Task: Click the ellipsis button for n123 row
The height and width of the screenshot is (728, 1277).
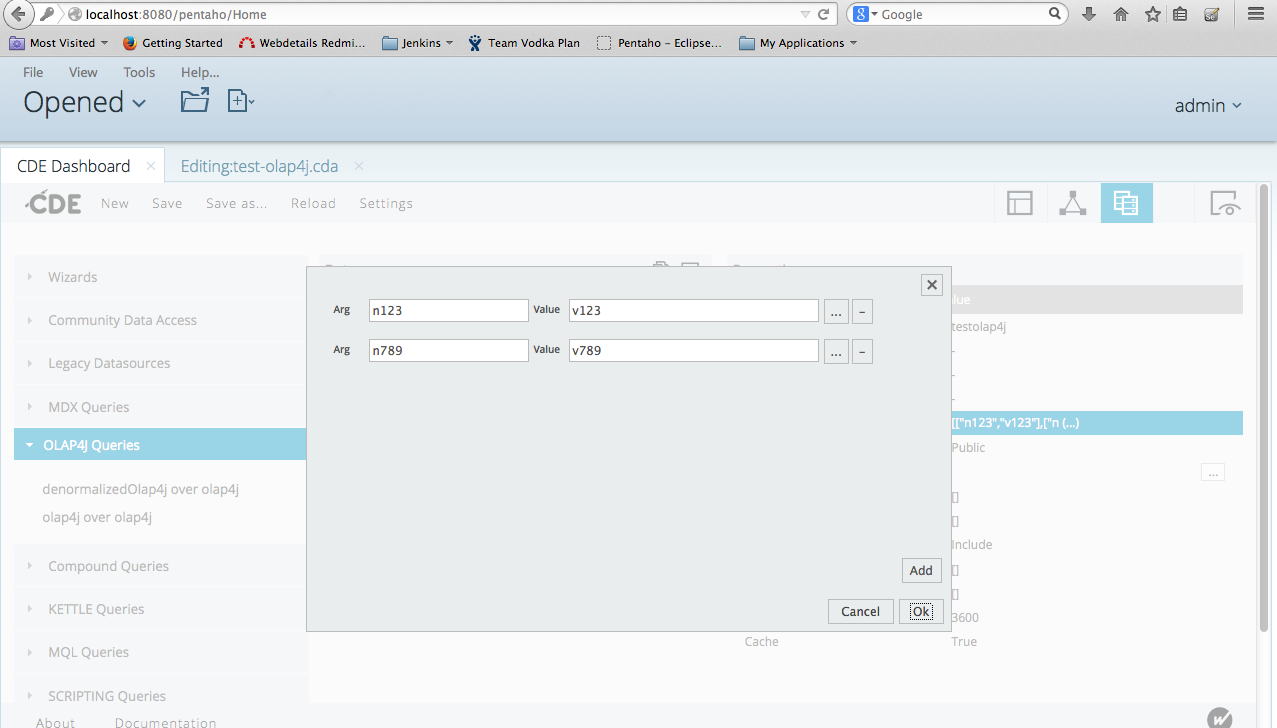Action: pos(836,311)
